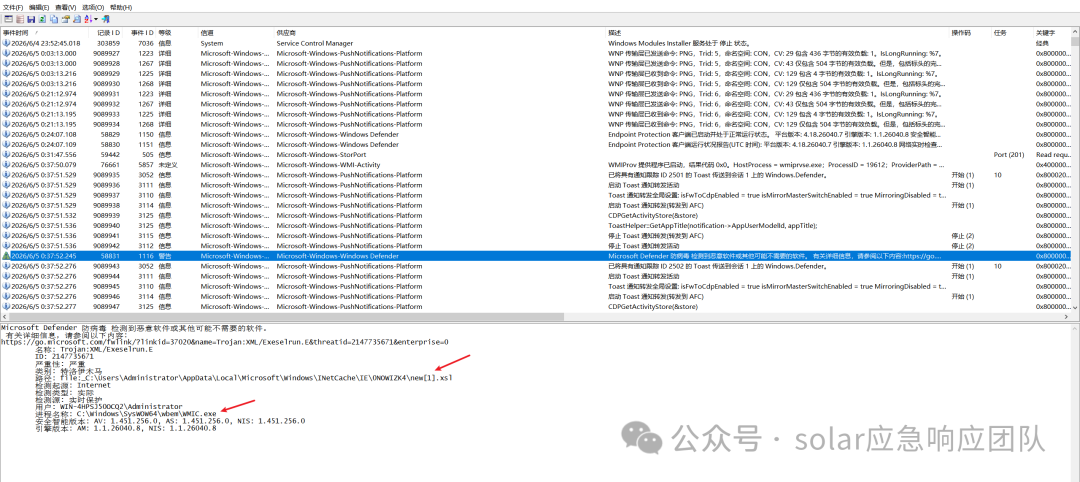Click the green refresh toolbar icon
This screenshot has height=482, width=1080.
(42, 19)
